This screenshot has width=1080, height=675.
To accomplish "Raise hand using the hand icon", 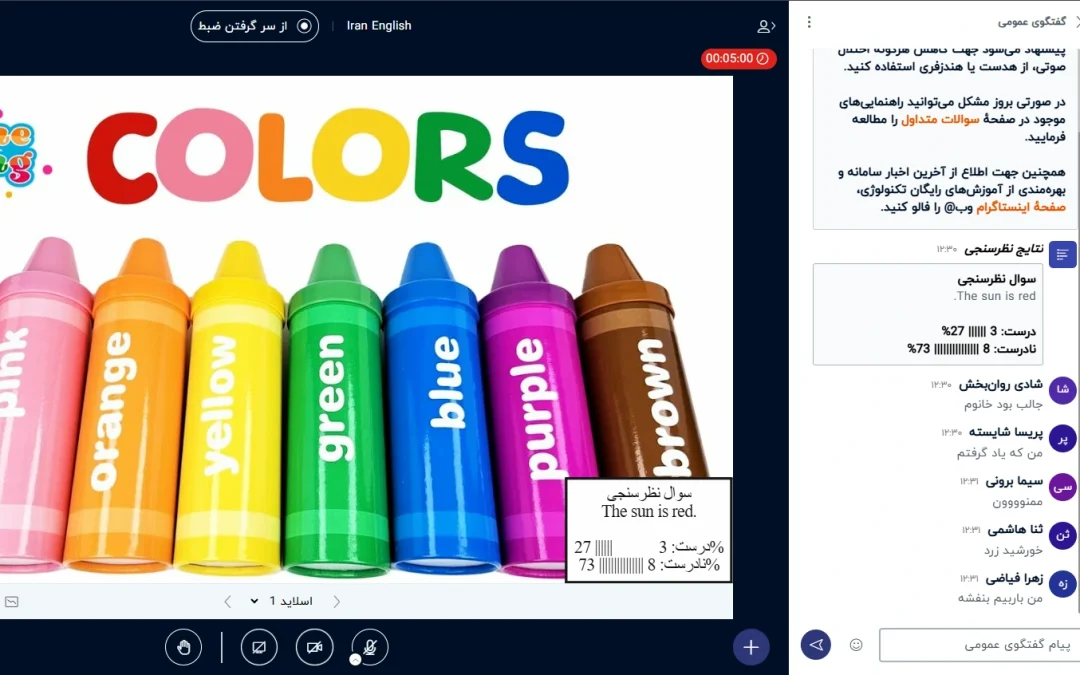I will (x=183, y=647).
